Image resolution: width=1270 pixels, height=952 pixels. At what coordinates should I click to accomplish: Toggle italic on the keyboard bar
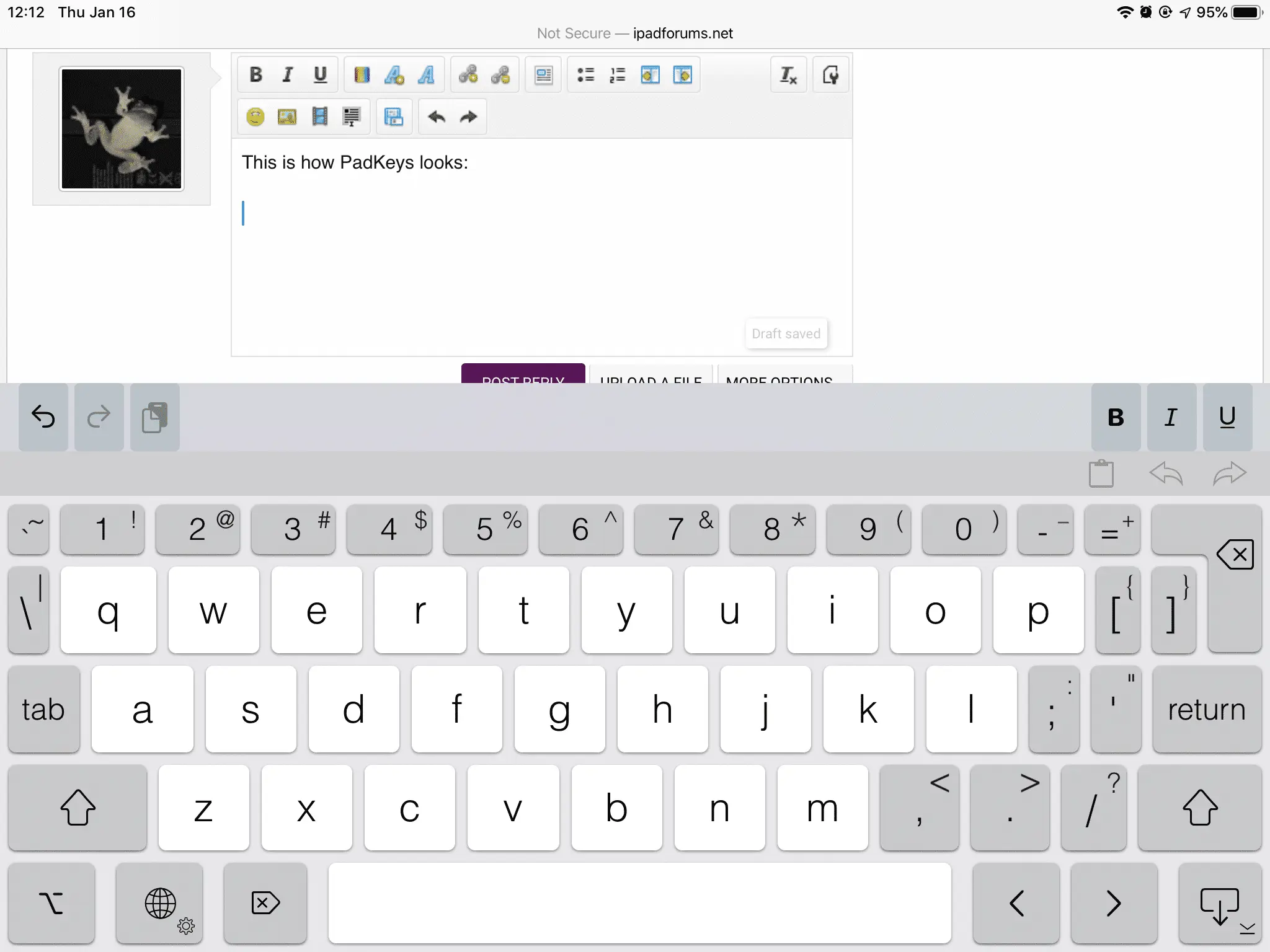pyautogui.click(x=1171, y=417)
